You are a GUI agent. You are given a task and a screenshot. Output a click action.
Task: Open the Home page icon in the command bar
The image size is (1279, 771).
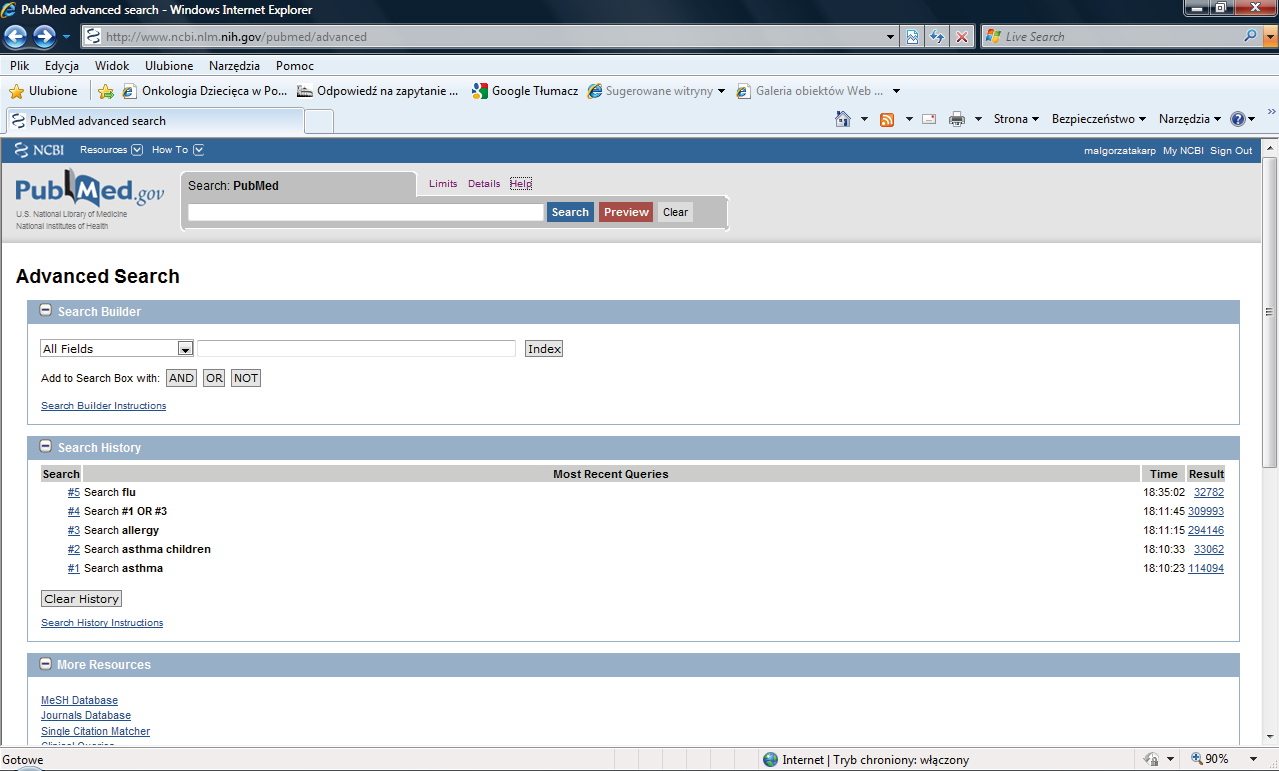pyautogui.click(x=843, y=119)
